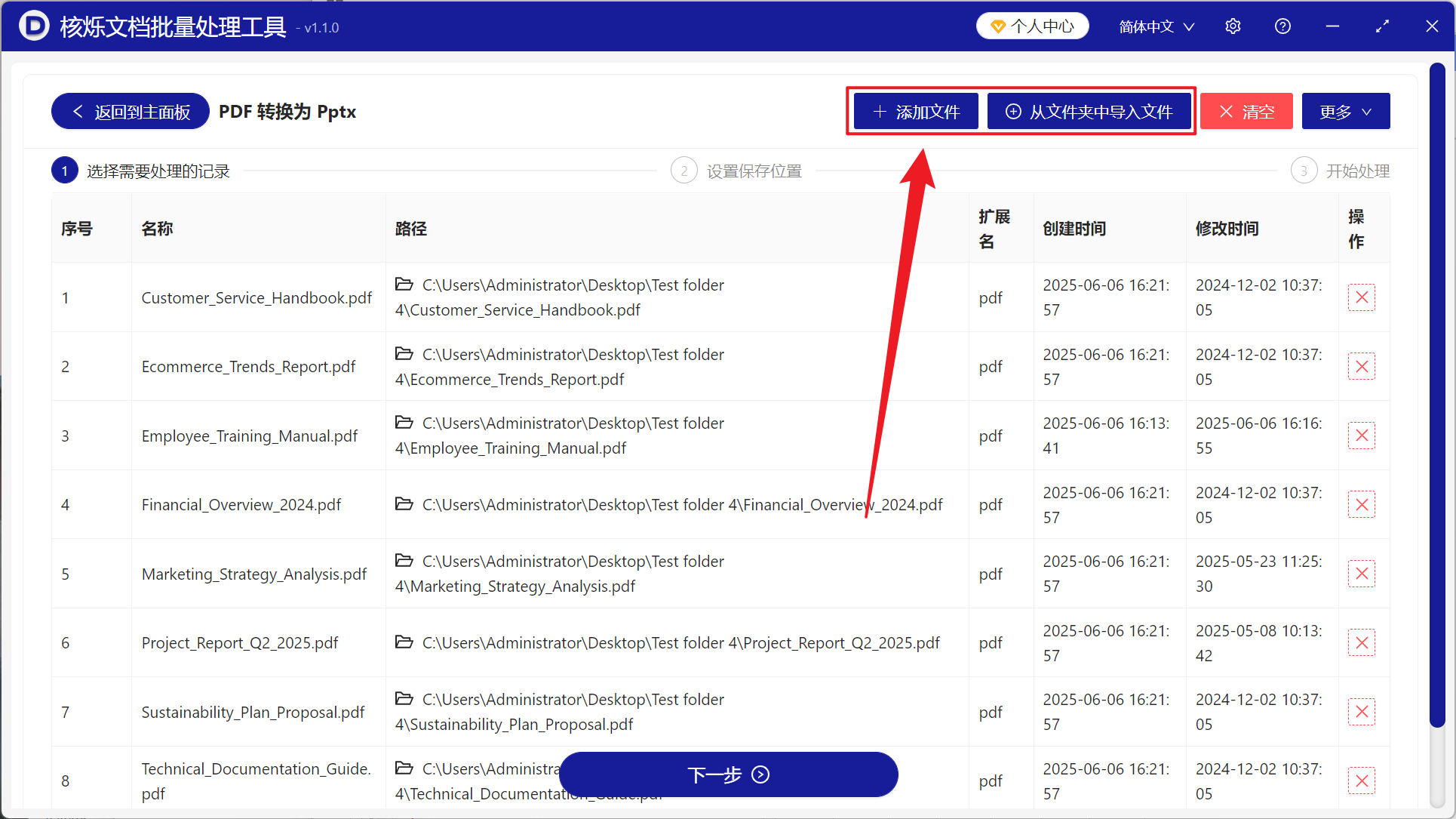Image resolution: width=1456 pixels, height=819 pixels.
Task: Open the settings gear icon
Action: 1233,26
